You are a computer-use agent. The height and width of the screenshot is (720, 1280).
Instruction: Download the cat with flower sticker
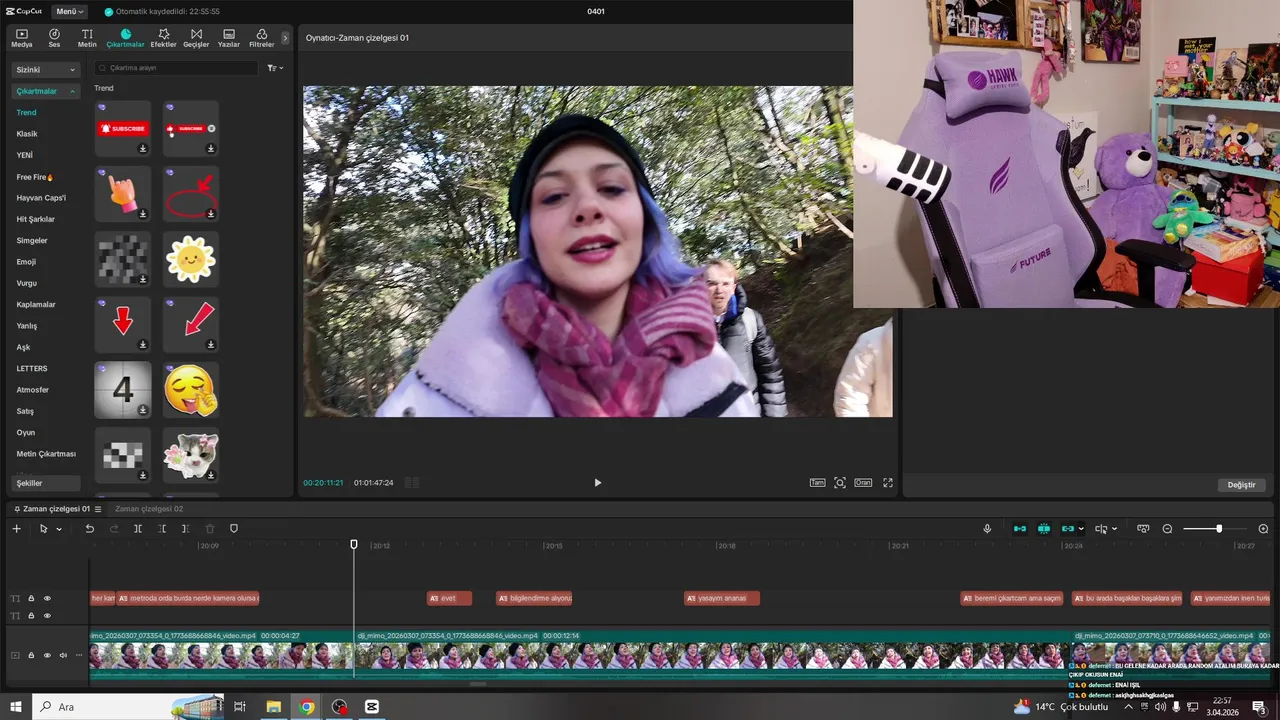(x=211, y=475)
